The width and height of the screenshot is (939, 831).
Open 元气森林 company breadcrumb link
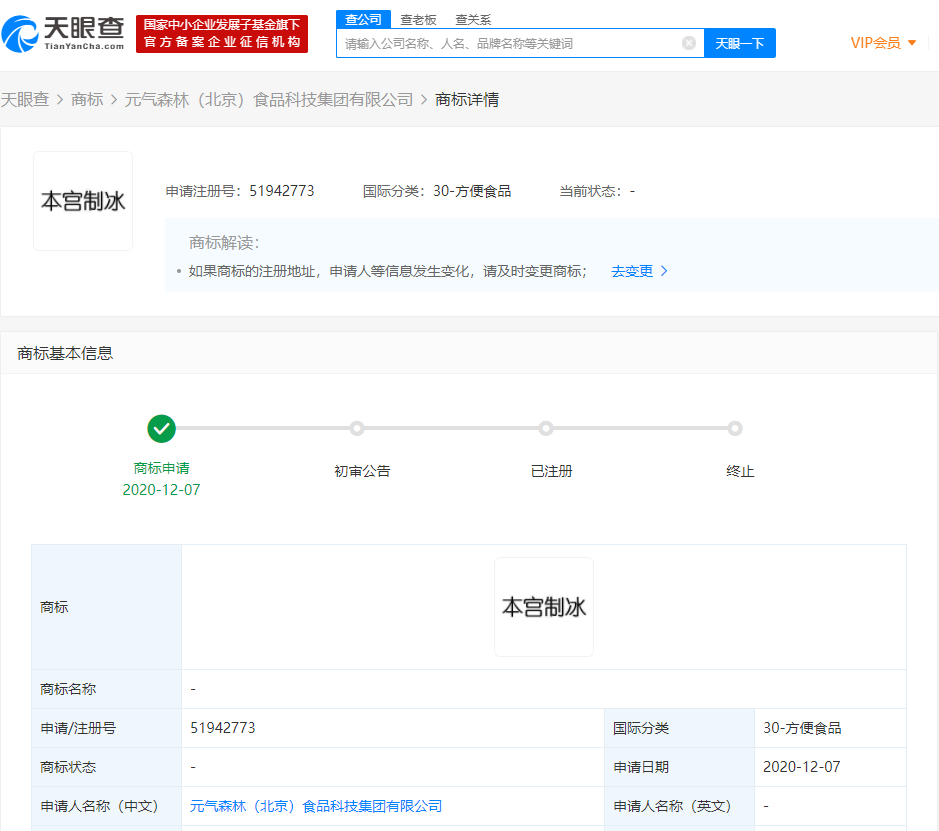pyautogui.click(x=268, y=99)
